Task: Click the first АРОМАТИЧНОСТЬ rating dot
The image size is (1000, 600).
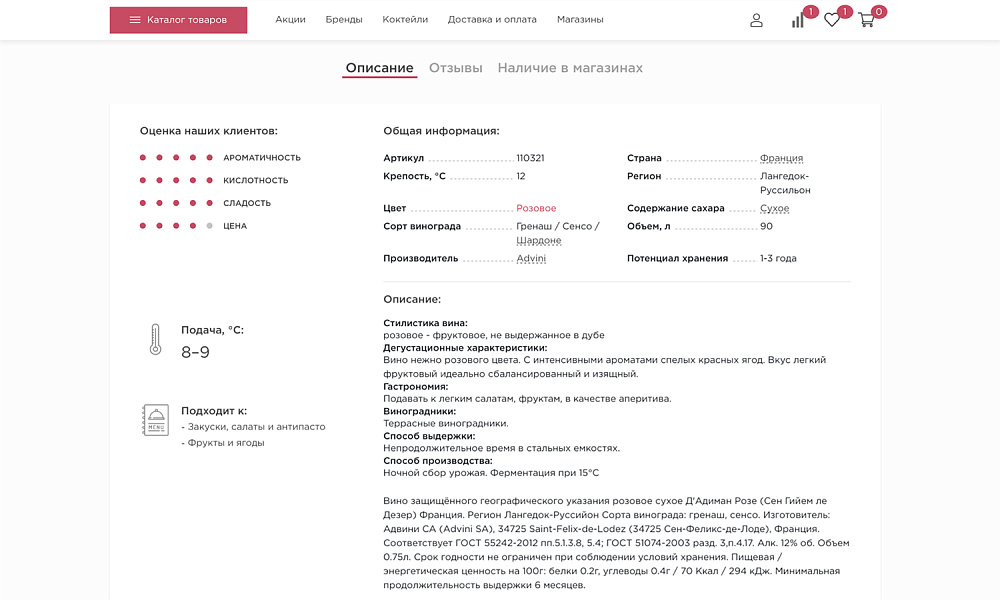Action: tap(143, 157)
